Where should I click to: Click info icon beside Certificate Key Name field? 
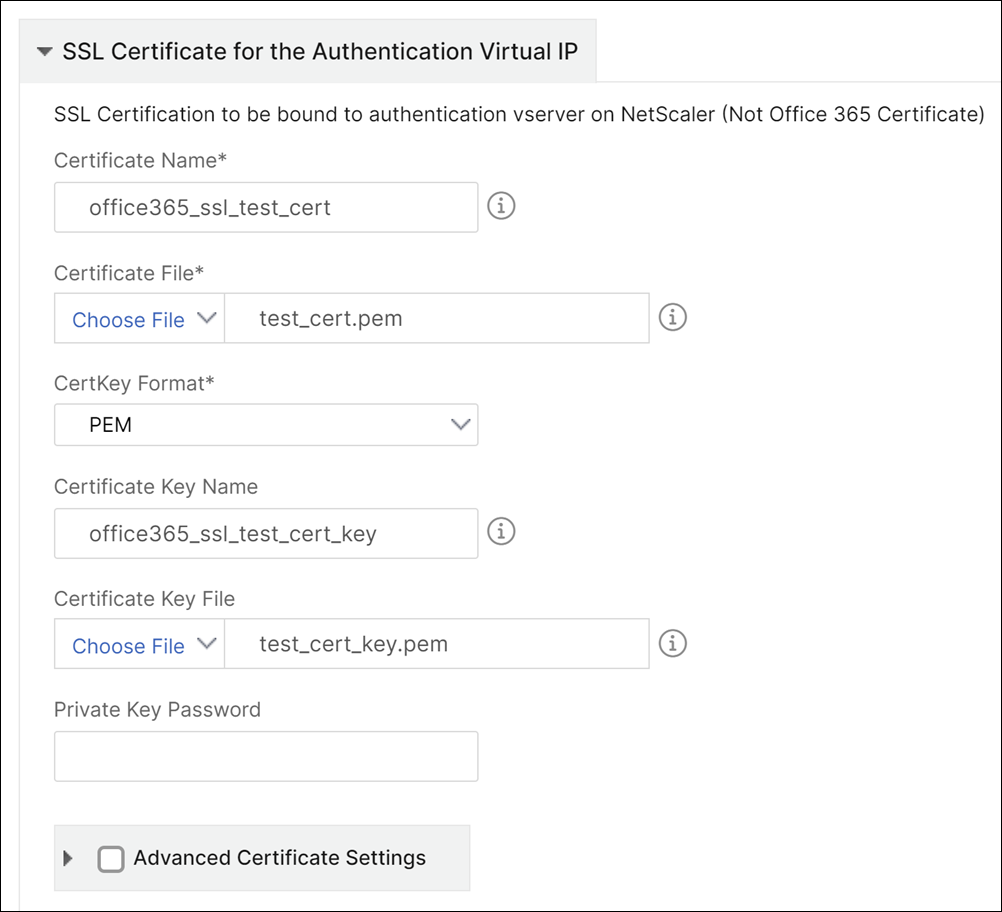[x=501, y=532]
